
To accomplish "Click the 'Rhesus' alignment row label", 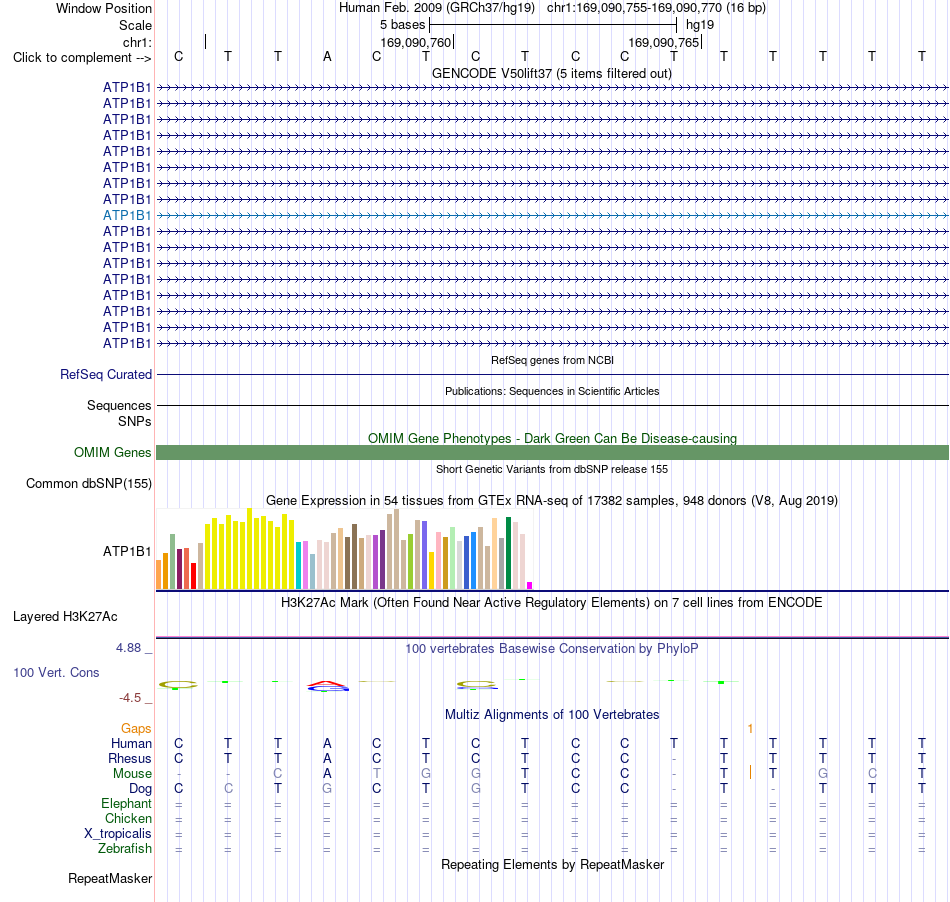I will point(130,758).
